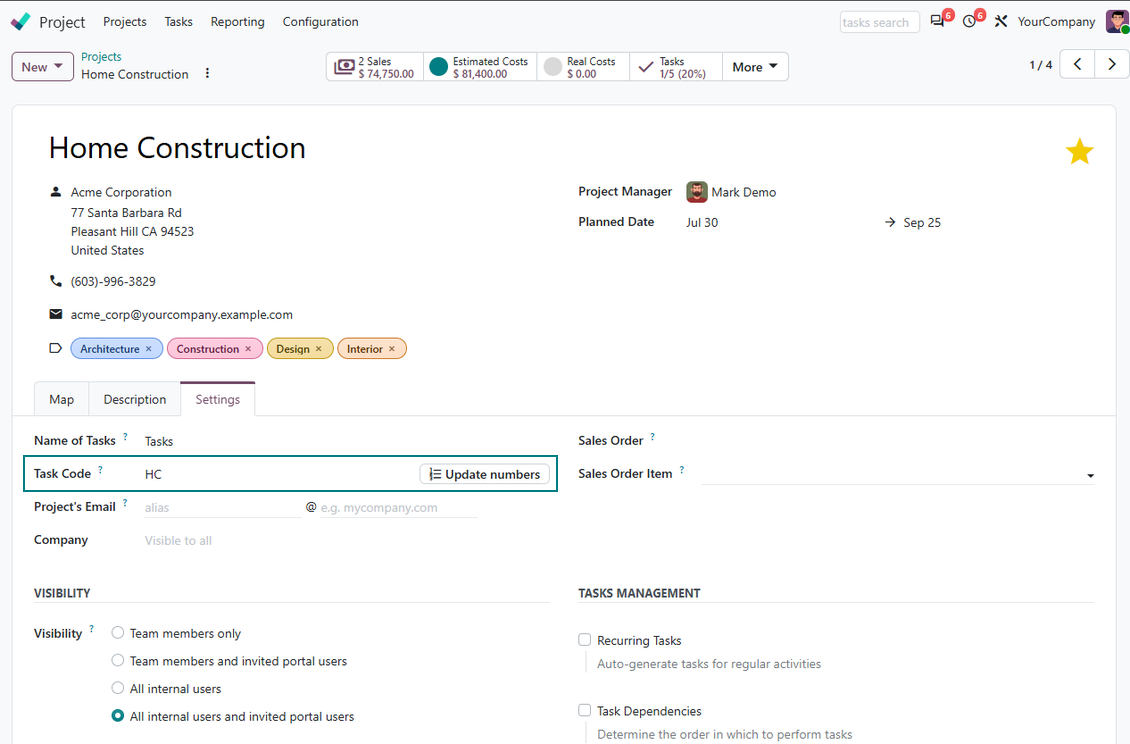Click the customer person icon
1130x744 pixels.
55,192
